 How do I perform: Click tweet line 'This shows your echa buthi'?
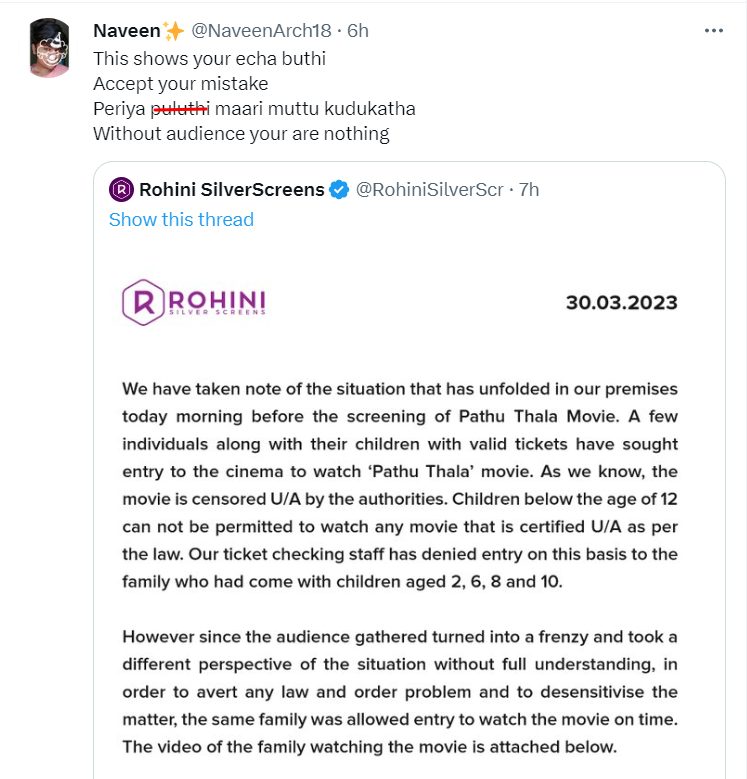tap(210, 59)
